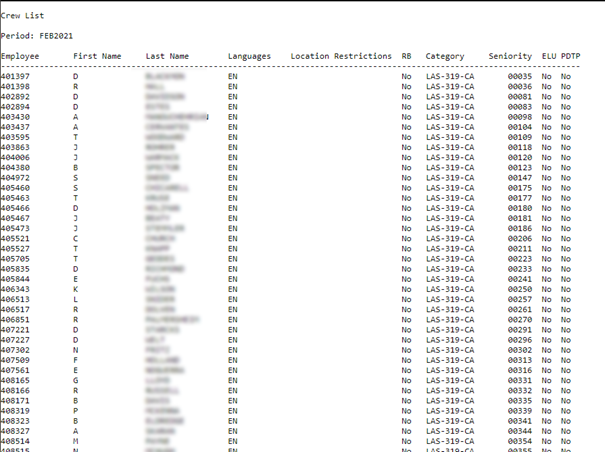Screen dimensions: 605x452
Task: Click seniority value 00233
Action: click(x=520, y=269)
